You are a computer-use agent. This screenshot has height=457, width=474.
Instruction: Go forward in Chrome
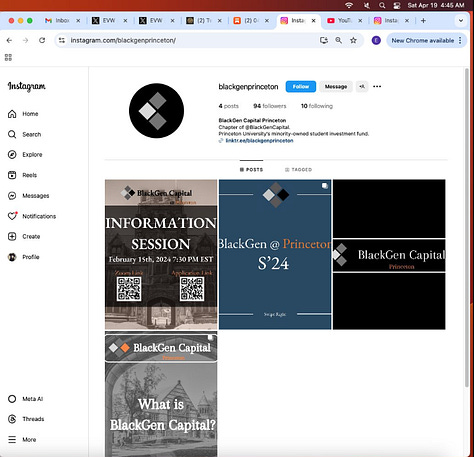coord(25,40)
